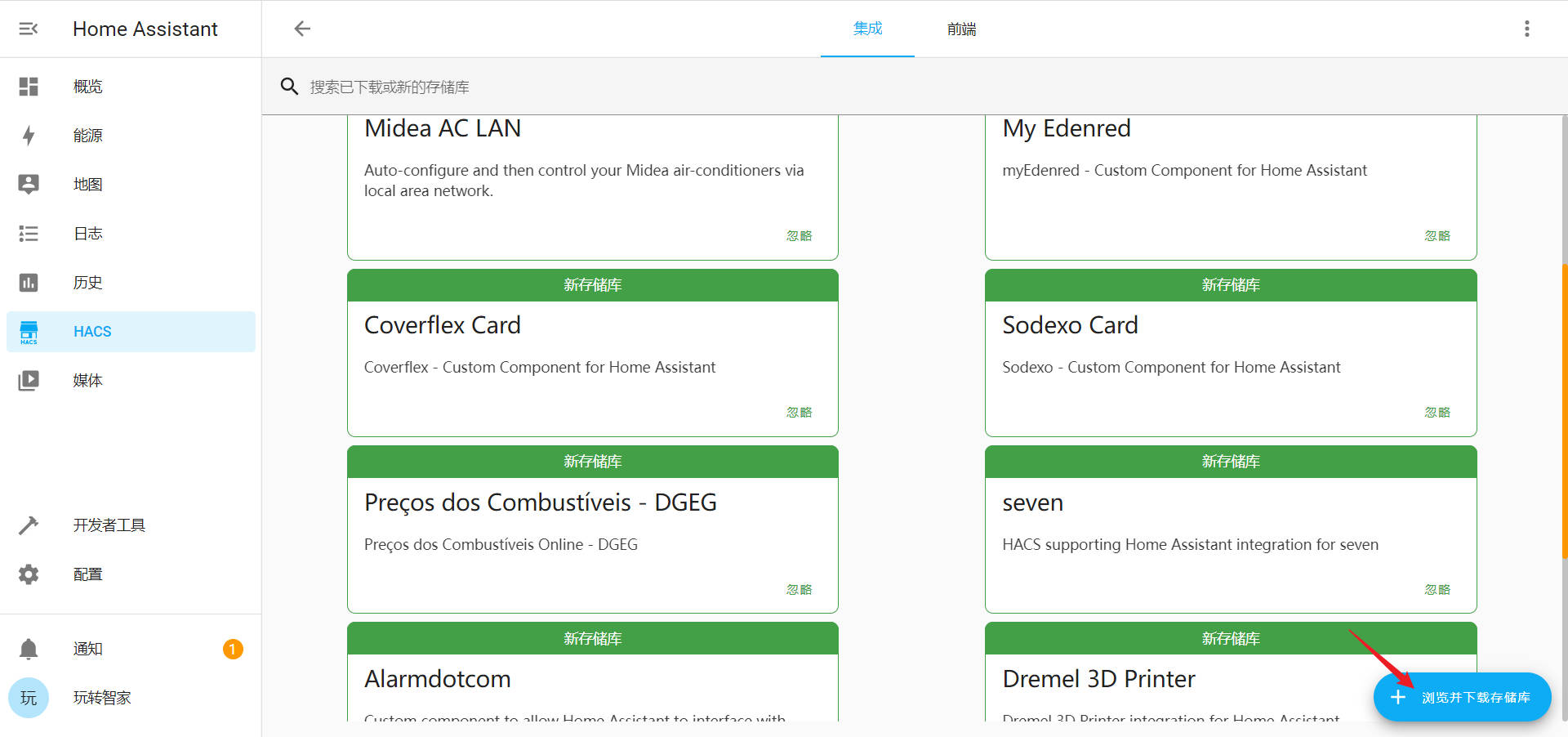Go back with the left arrow

pyautogui.click(x=302, y=29)
